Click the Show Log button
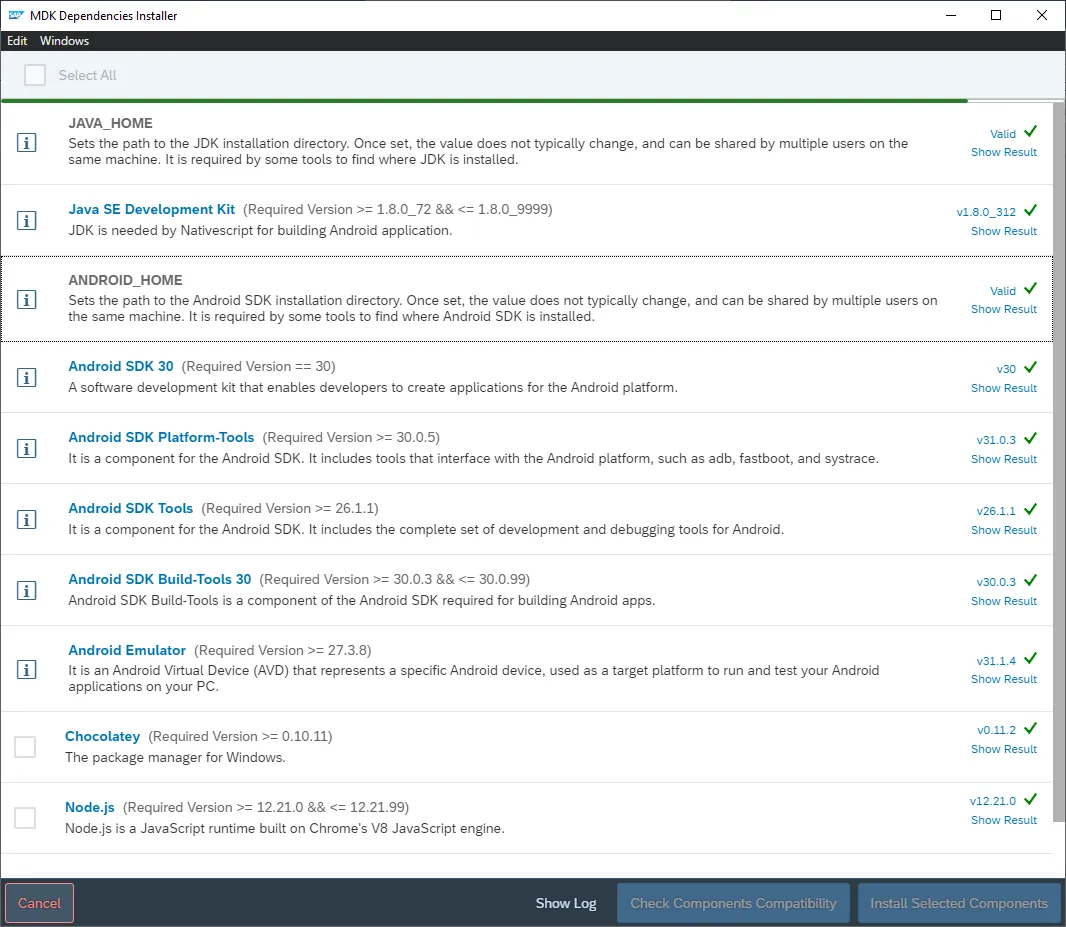 (565, 903)
